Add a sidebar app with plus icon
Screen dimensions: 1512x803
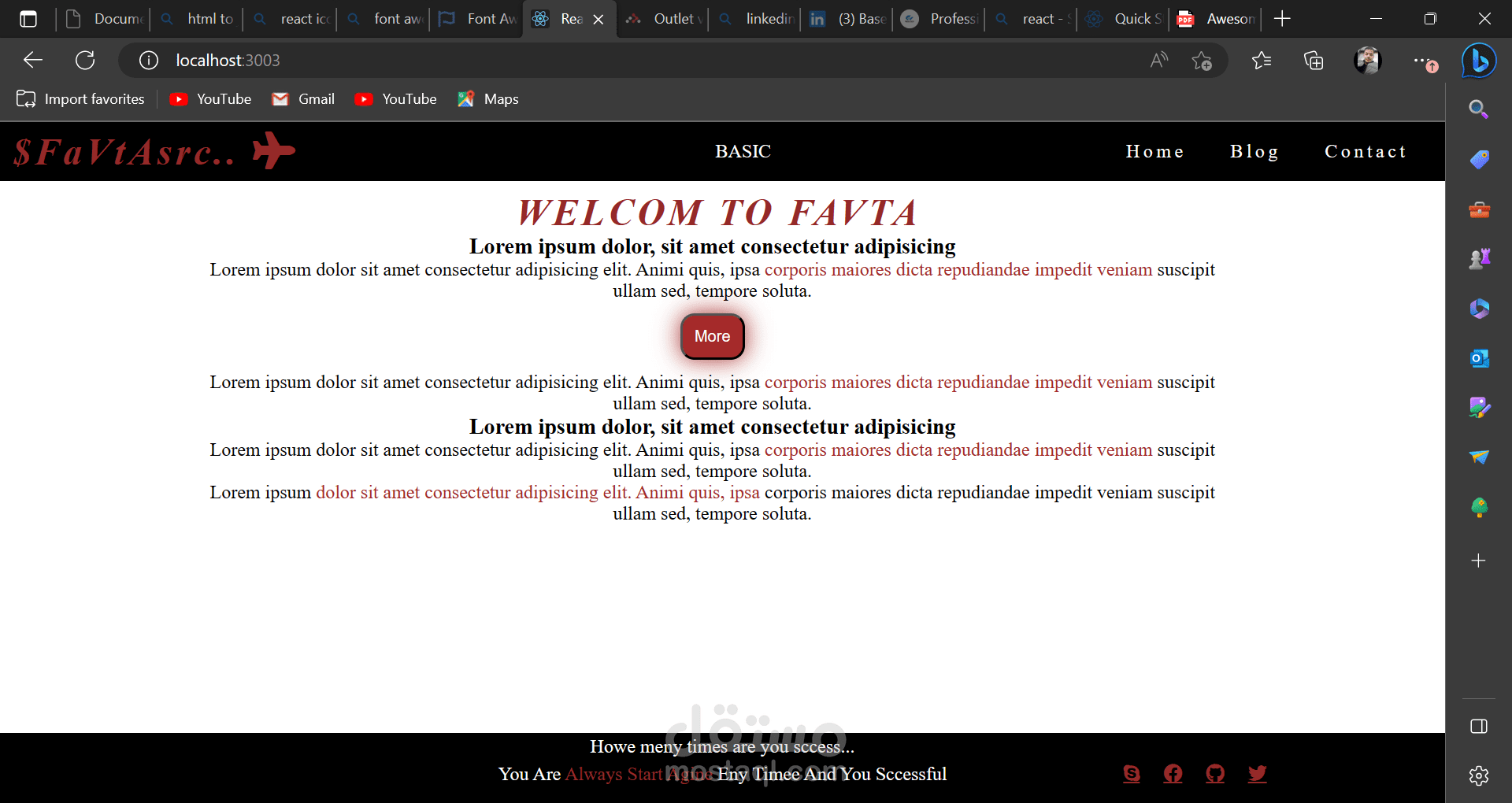1479,561
